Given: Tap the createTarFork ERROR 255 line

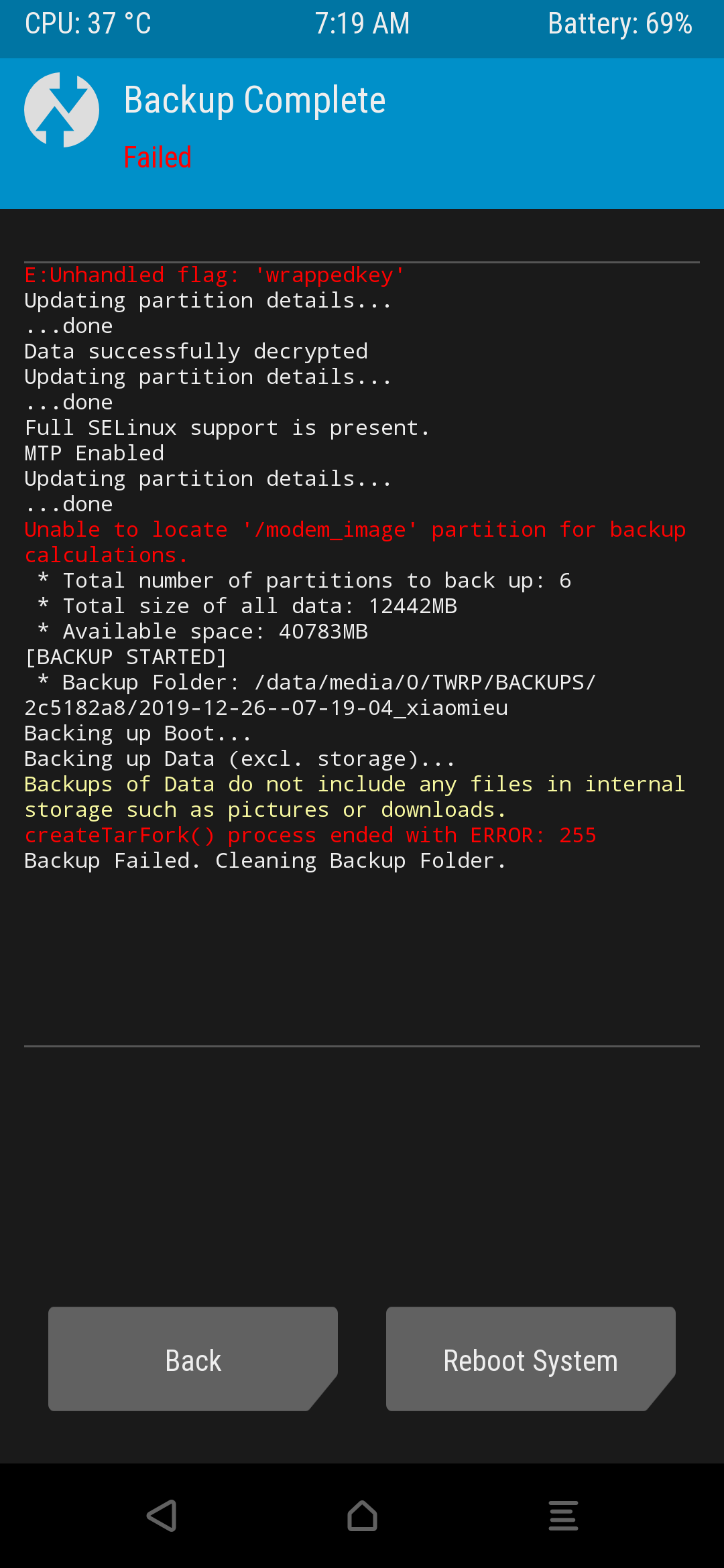Looking at the screenshot, I should pos(310,836).
